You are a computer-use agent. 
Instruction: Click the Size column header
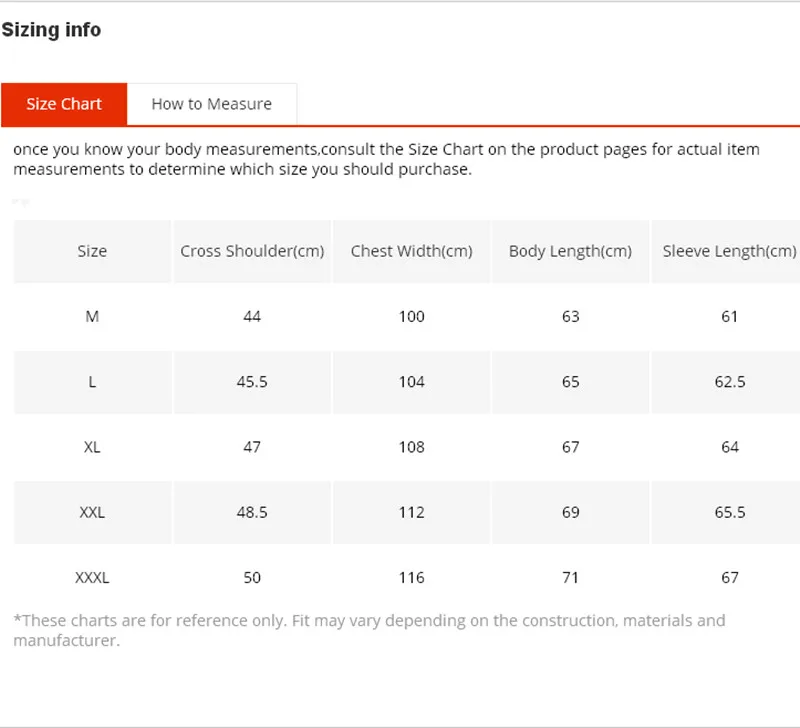[x=92, y=251]
